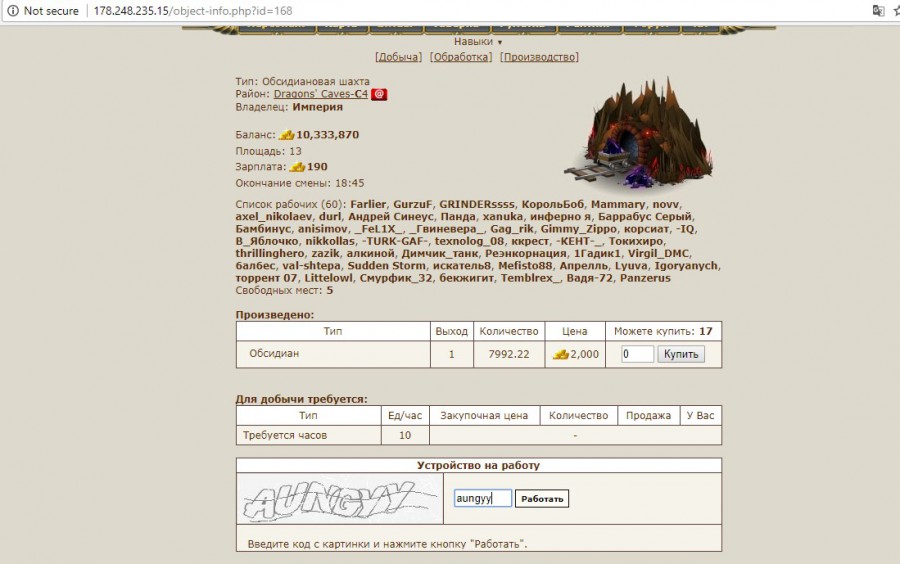Open worker Андрей Синеус's profile
The height and width of the screenshot is (564, 900).
coord(390,217)
